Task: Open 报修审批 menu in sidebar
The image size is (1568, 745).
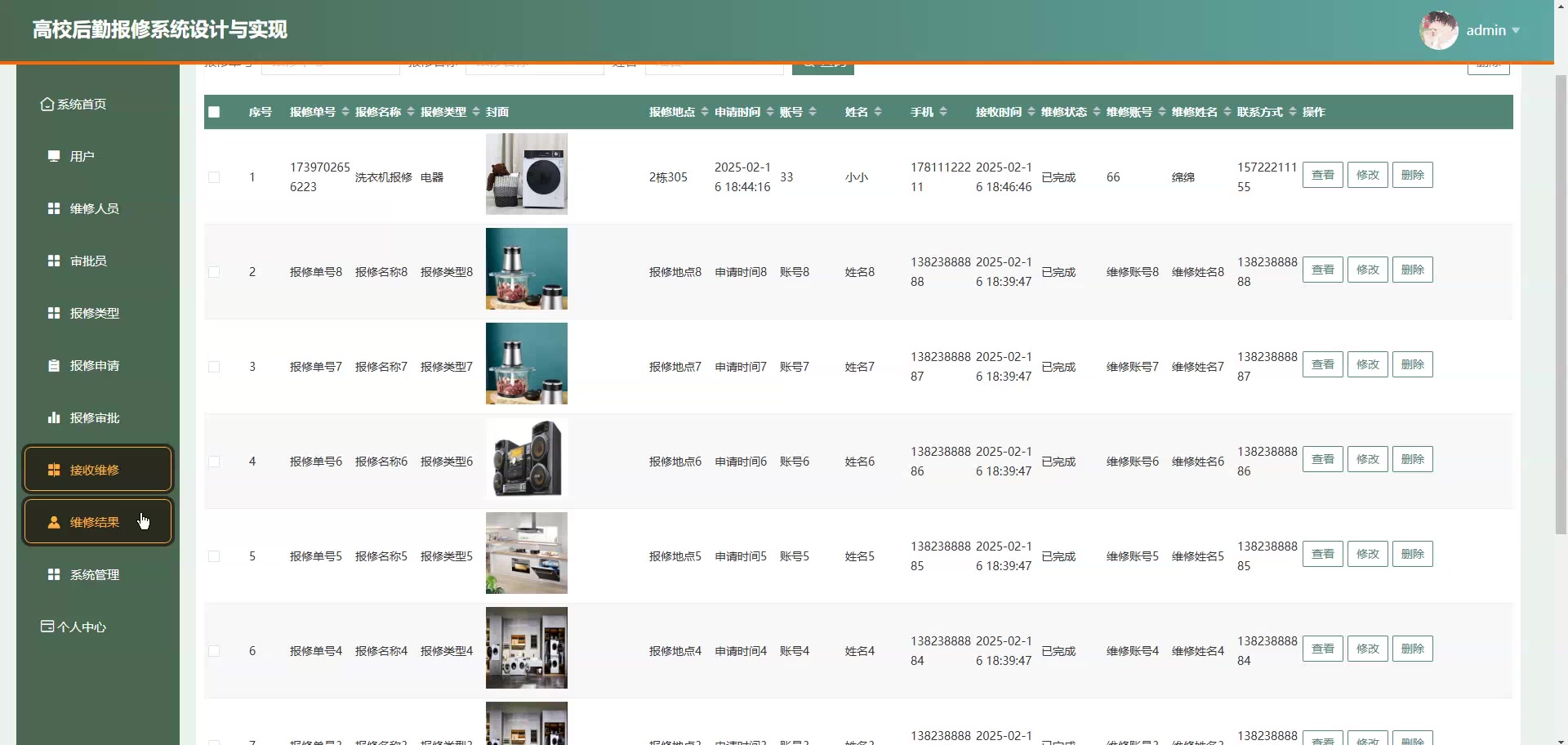Action: [x=98, y=417]
